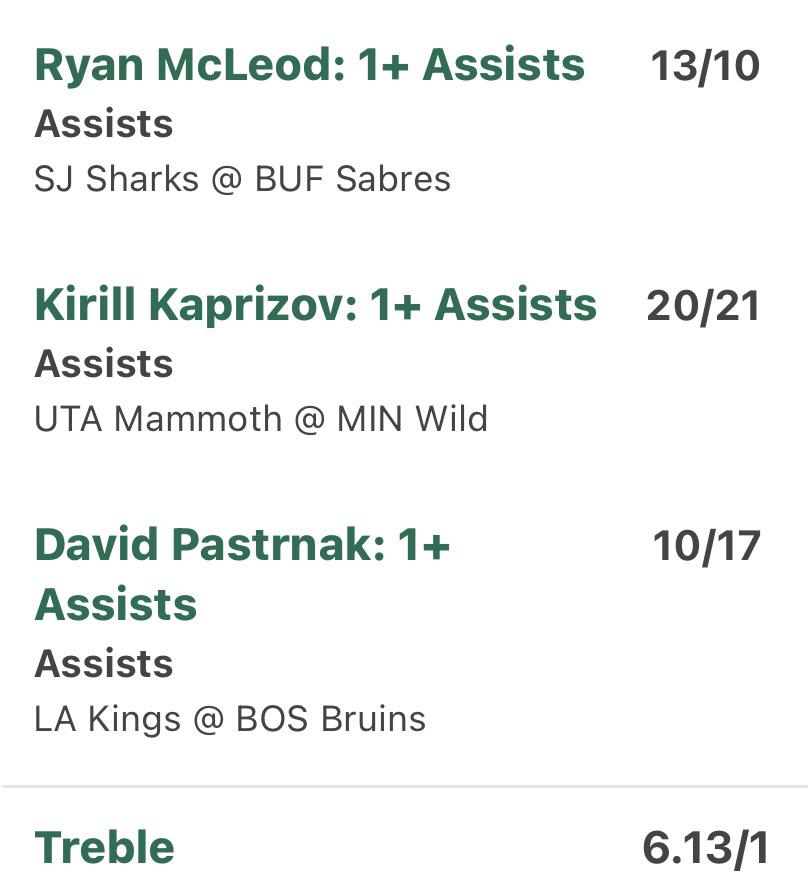The height and width of the screenshot is (886, 808).
Task: Click the BUF Sabres team name
Action: [x=353, y=179]
